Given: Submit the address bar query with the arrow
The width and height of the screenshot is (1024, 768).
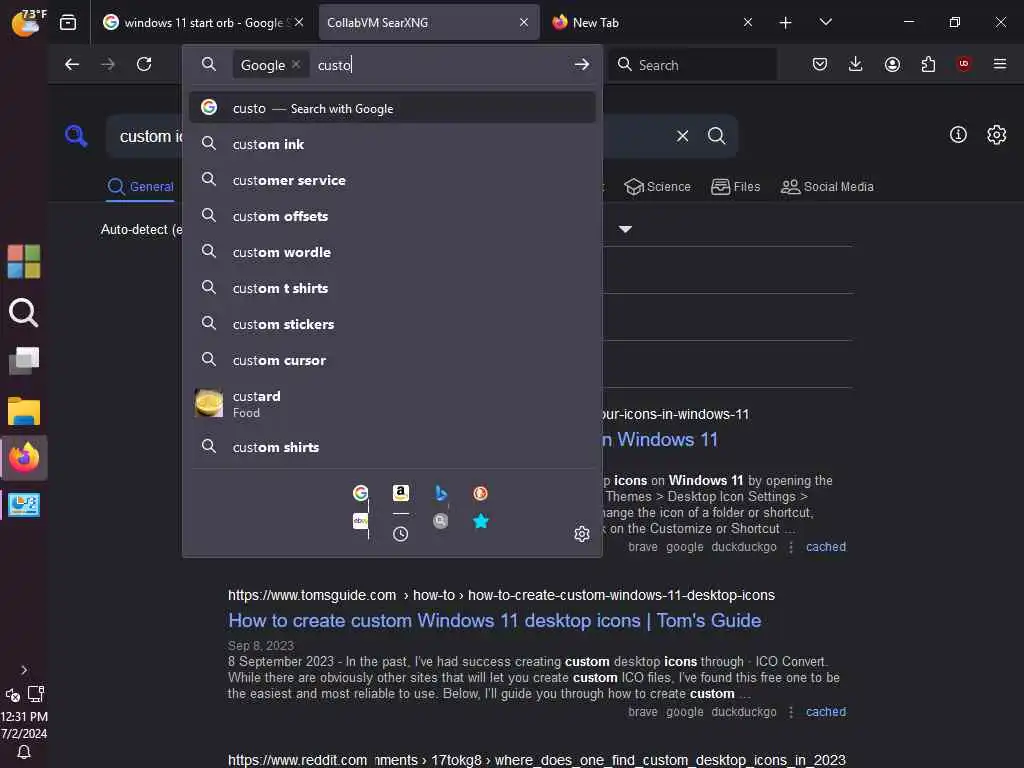Looking at the screenshot, I should [581, 64].
